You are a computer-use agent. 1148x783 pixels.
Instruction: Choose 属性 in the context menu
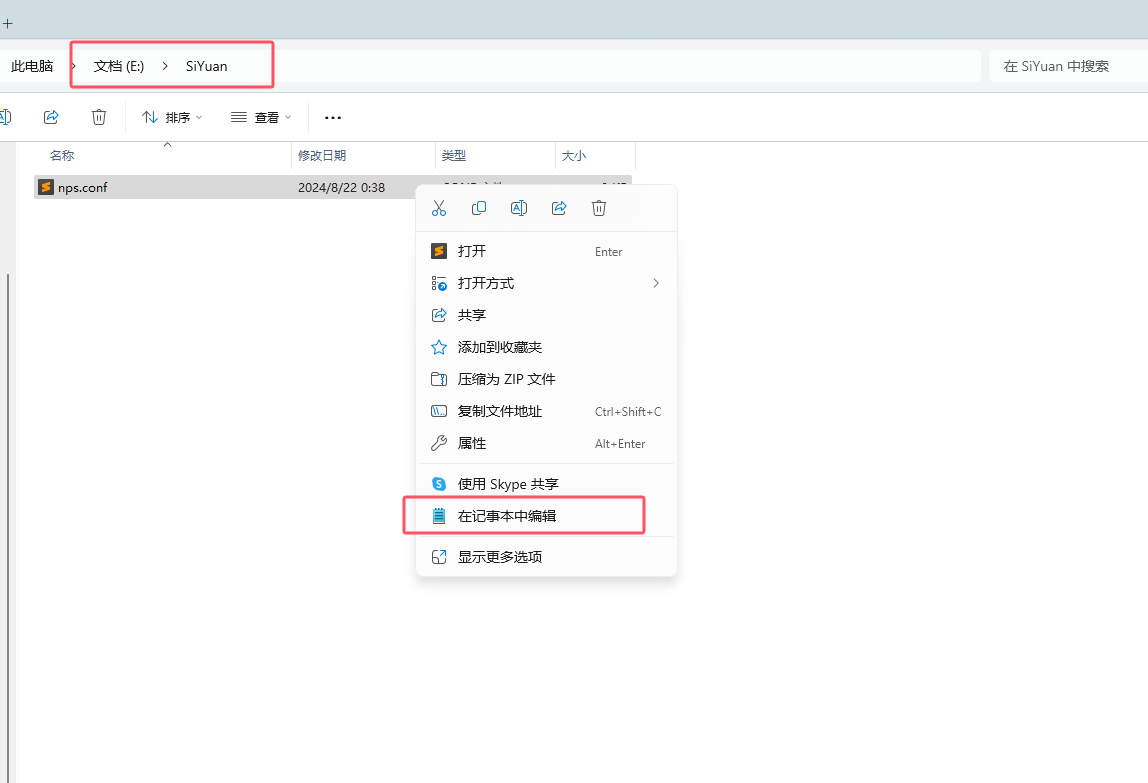click(x=472, y=443)
